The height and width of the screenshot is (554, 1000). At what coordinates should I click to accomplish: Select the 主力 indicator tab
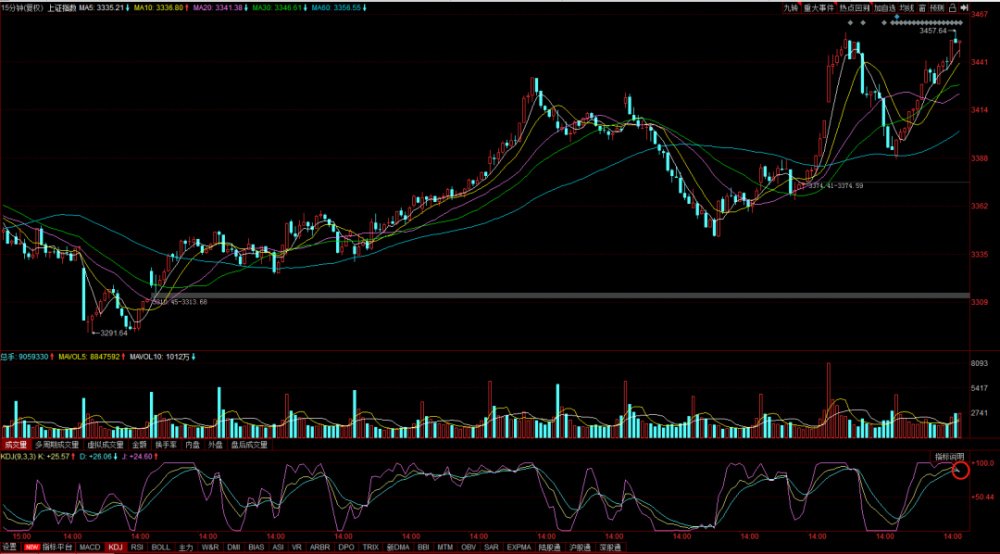(186, 547)
